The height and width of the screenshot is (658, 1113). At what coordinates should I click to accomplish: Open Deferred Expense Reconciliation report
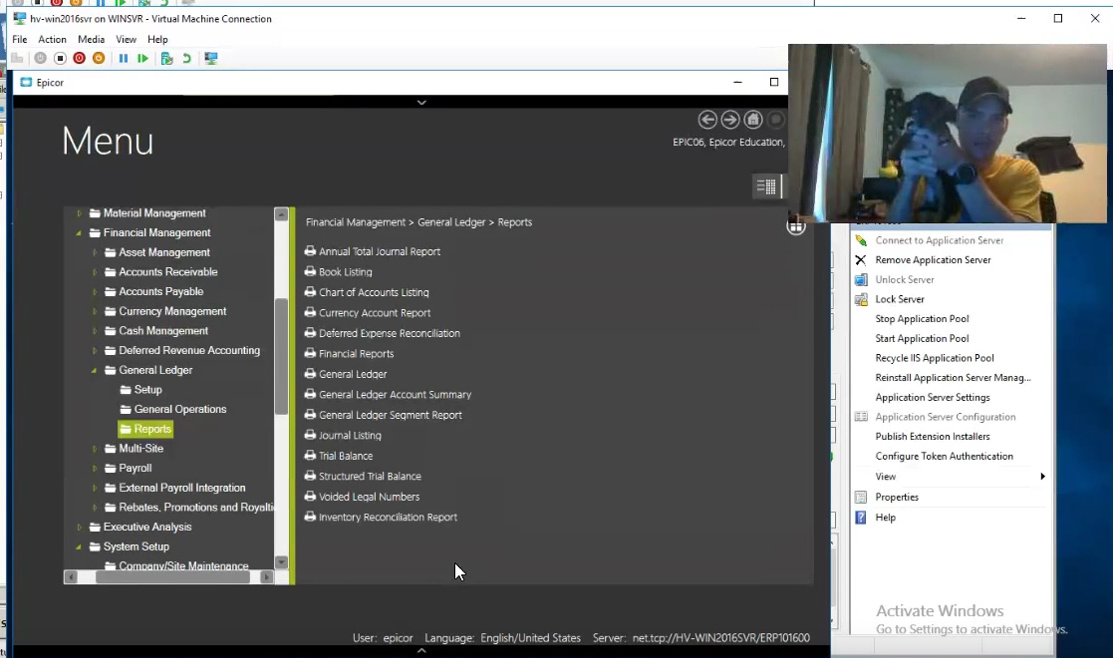[x=389, y=333]
